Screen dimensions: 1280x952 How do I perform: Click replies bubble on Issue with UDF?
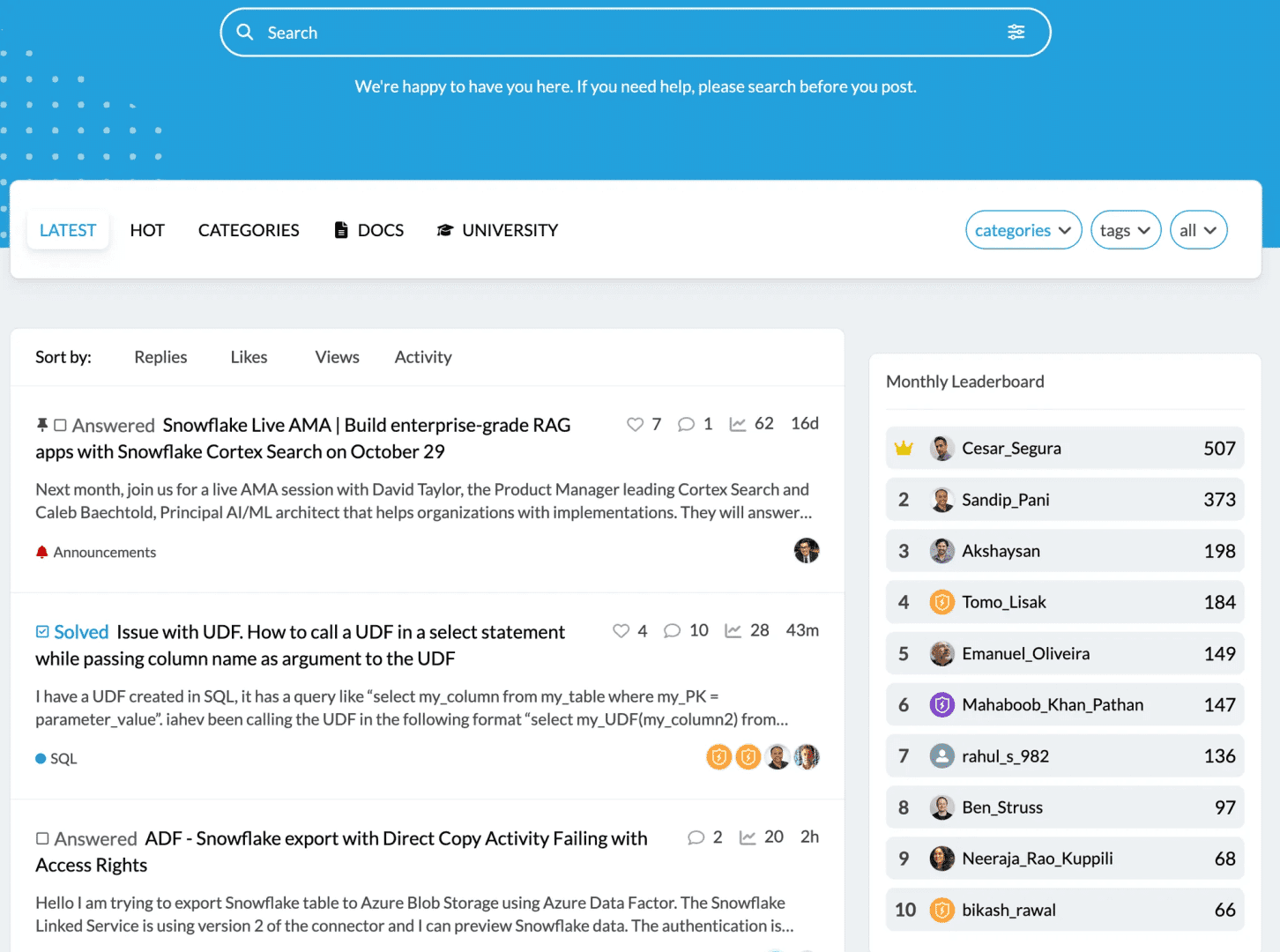point(672,630)
